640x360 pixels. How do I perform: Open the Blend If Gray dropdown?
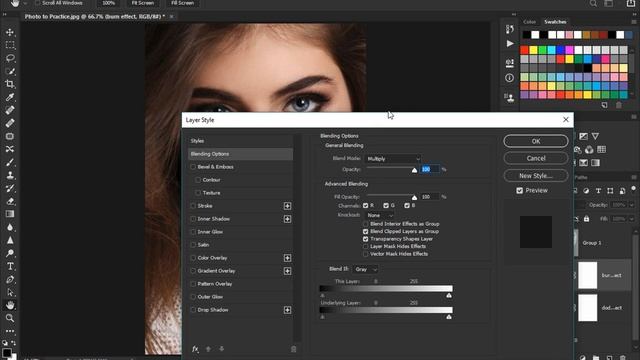366,269
